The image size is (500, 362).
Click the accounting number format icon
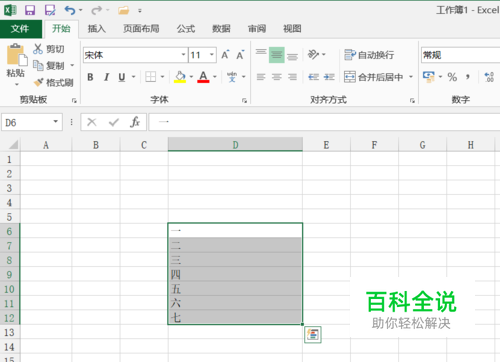(x=429, y=77)
